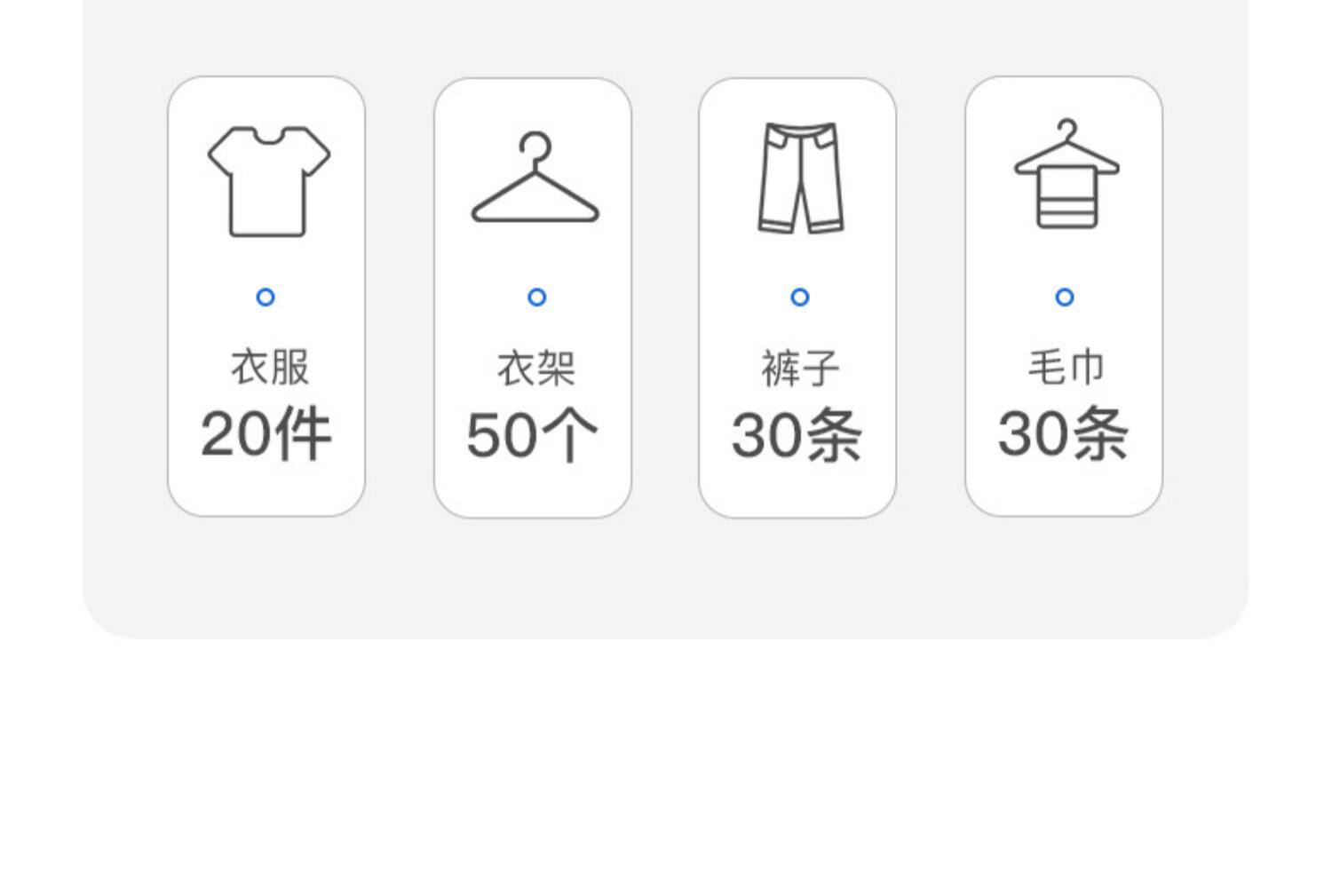Select the blue dot under the T-shirt
This screenshot has height=896, width=1332.
pos(266,297)
